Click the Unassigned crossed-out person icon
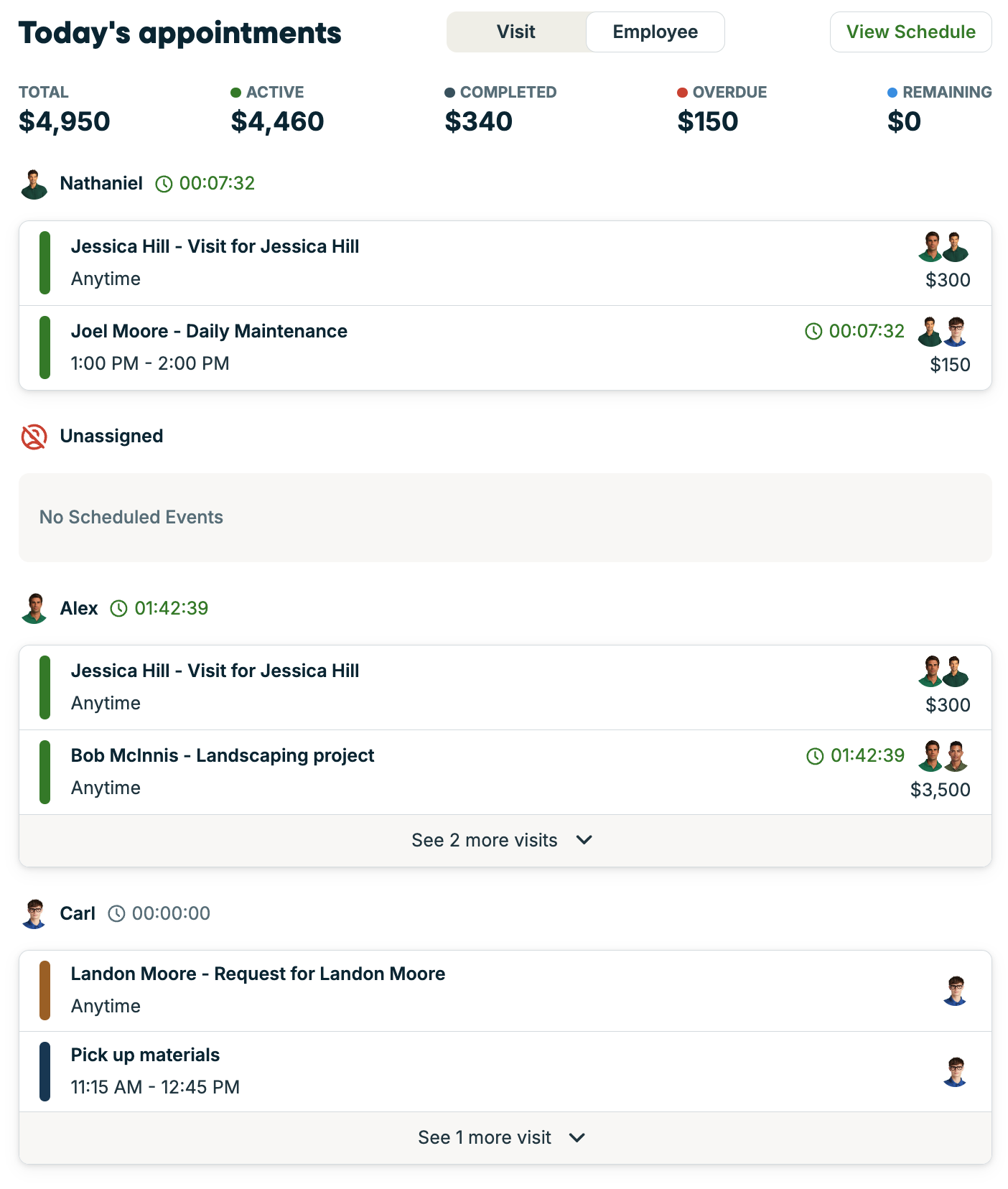The width and height of the screenshot is (1008, 1189). (x=34, y=437)
